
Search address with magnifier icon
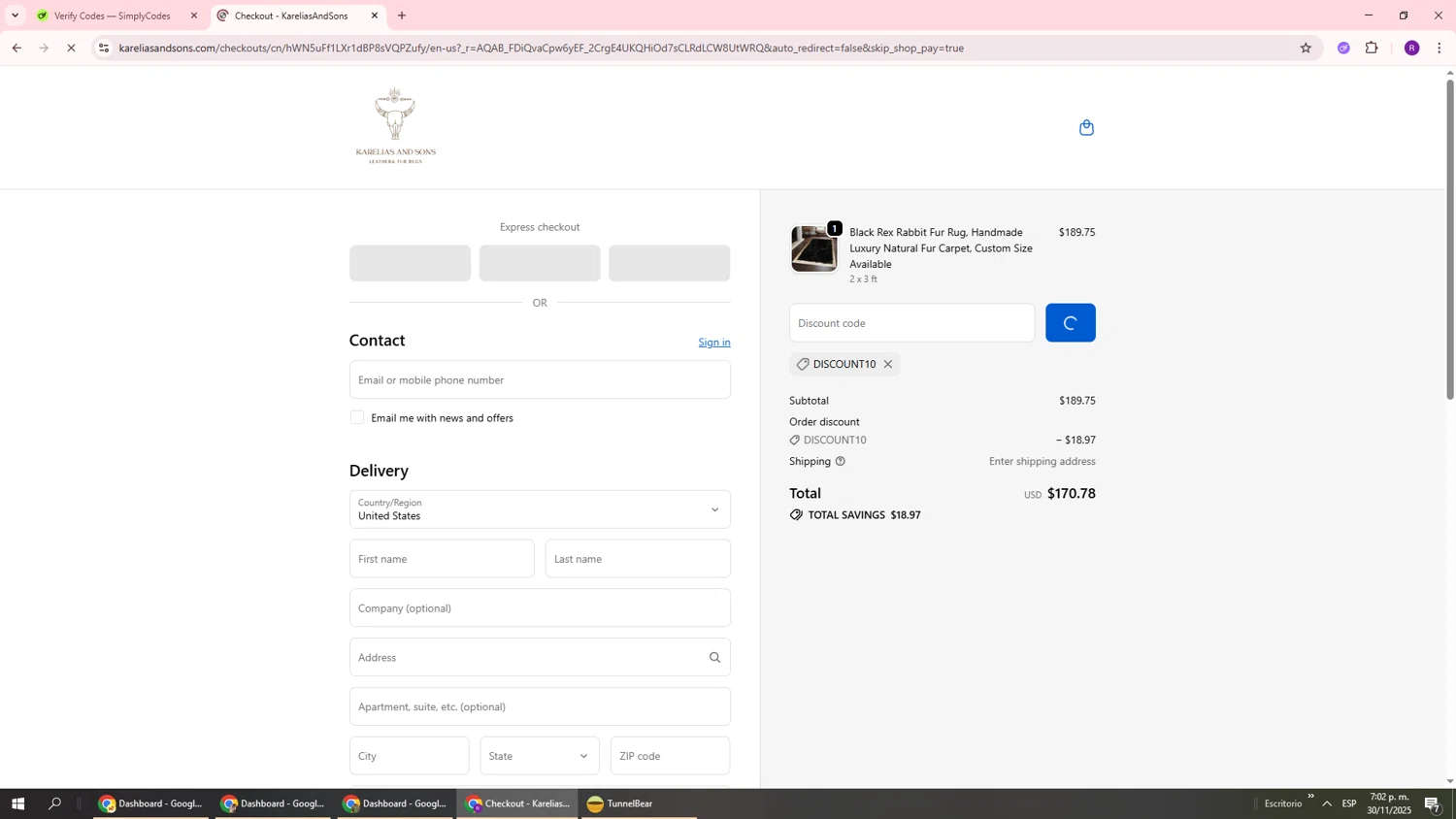[x=714, y=657]
